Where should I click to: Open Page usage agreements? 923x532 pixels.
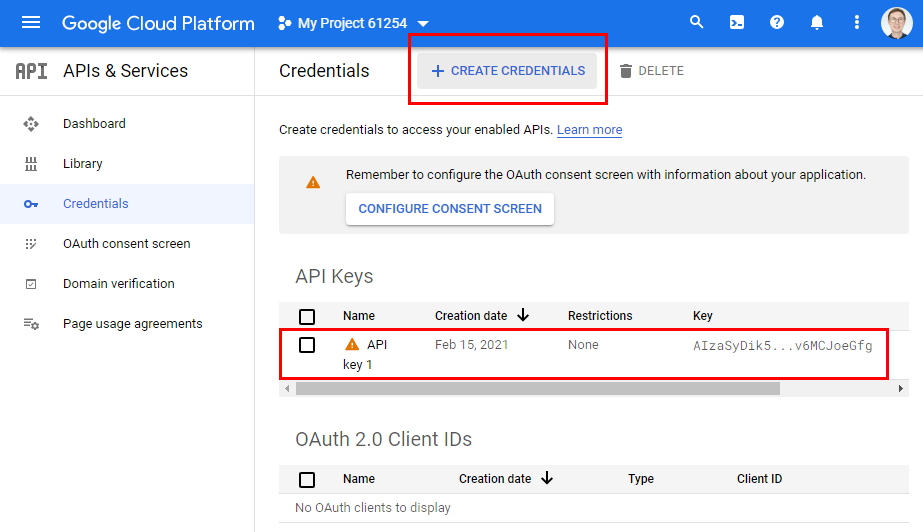[132, 324]
